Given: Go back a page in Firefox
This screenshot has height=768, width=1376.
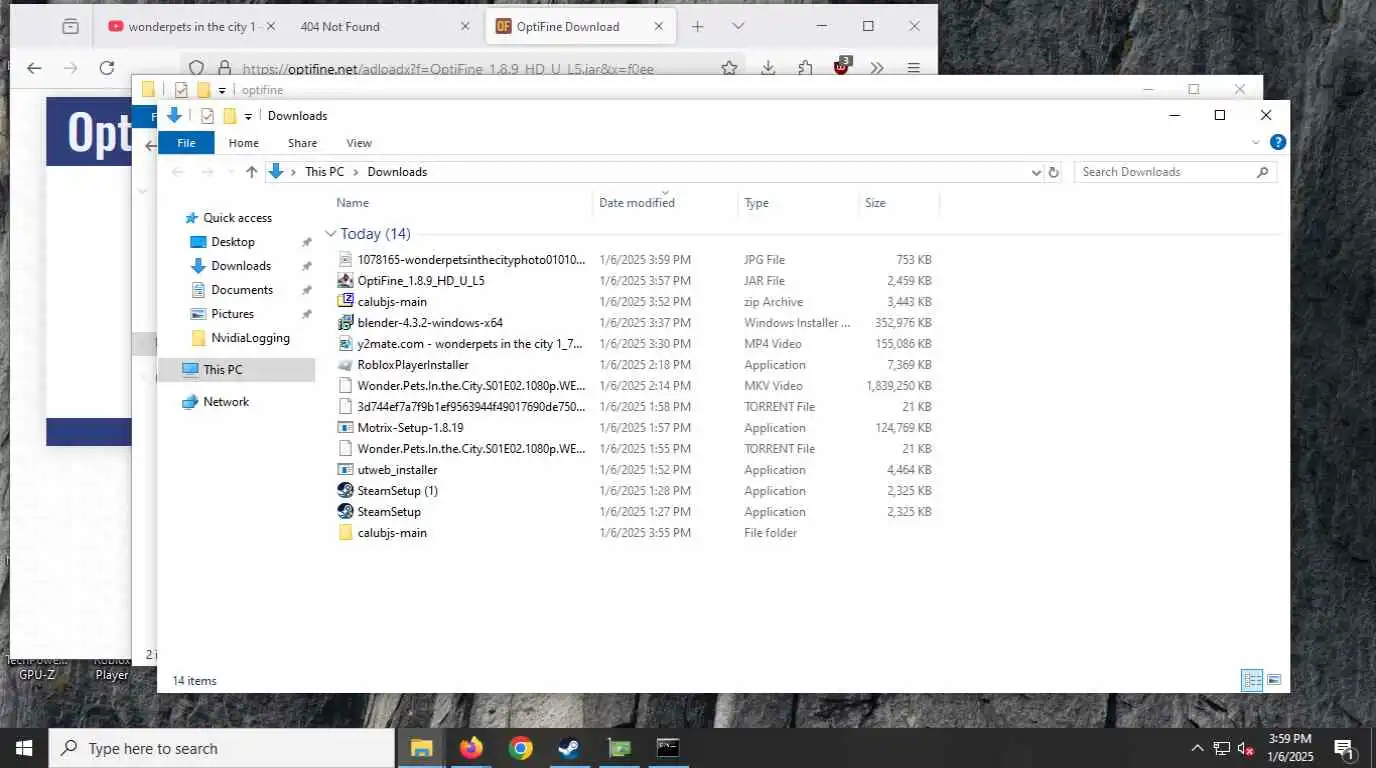Looking at the screenshot, I should click(x=34, y=68).
